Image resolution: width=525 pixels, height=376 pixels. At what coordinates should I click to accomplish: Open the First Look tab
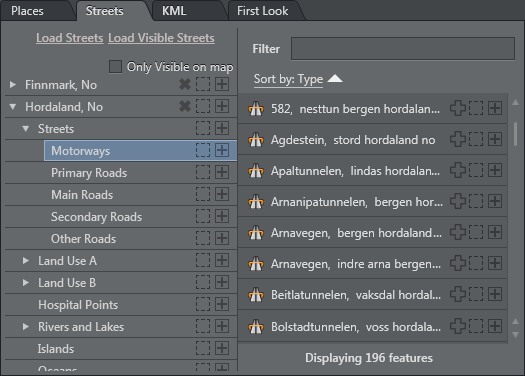click(x=262, y=11)
